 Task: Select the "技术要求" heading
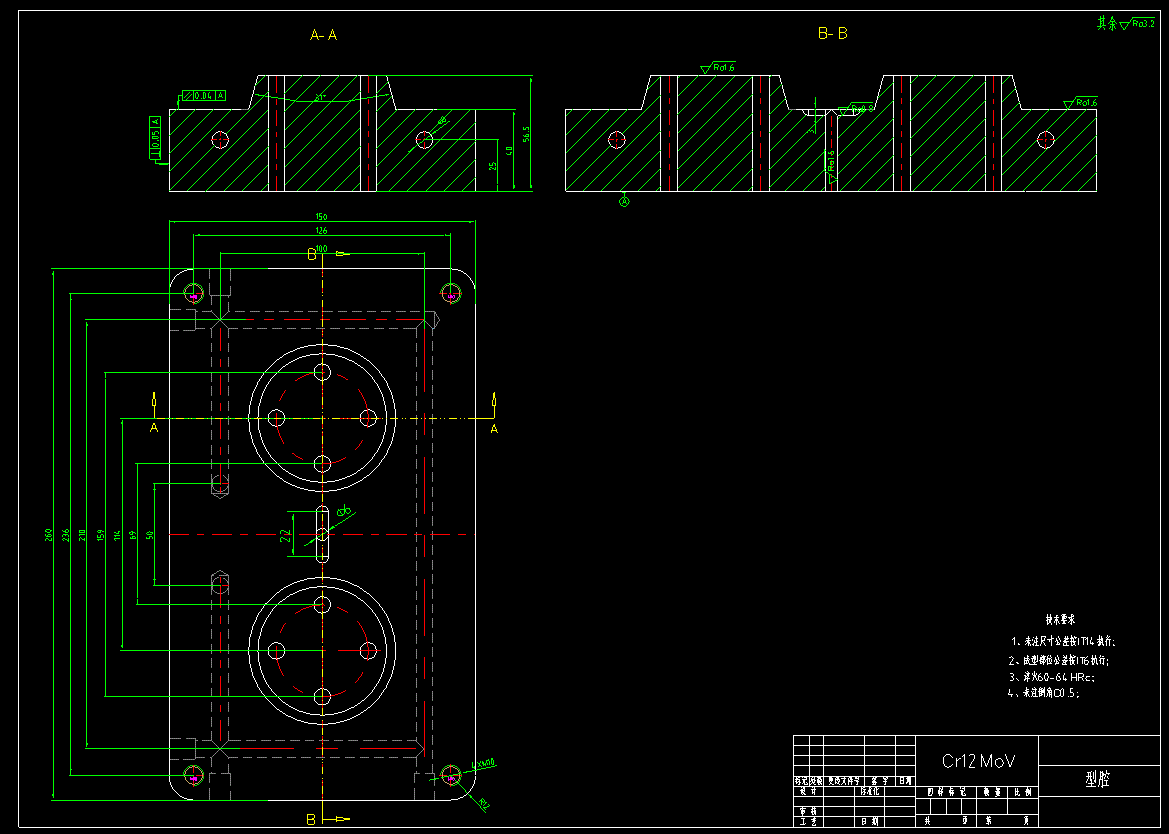tap(1059, 619)
